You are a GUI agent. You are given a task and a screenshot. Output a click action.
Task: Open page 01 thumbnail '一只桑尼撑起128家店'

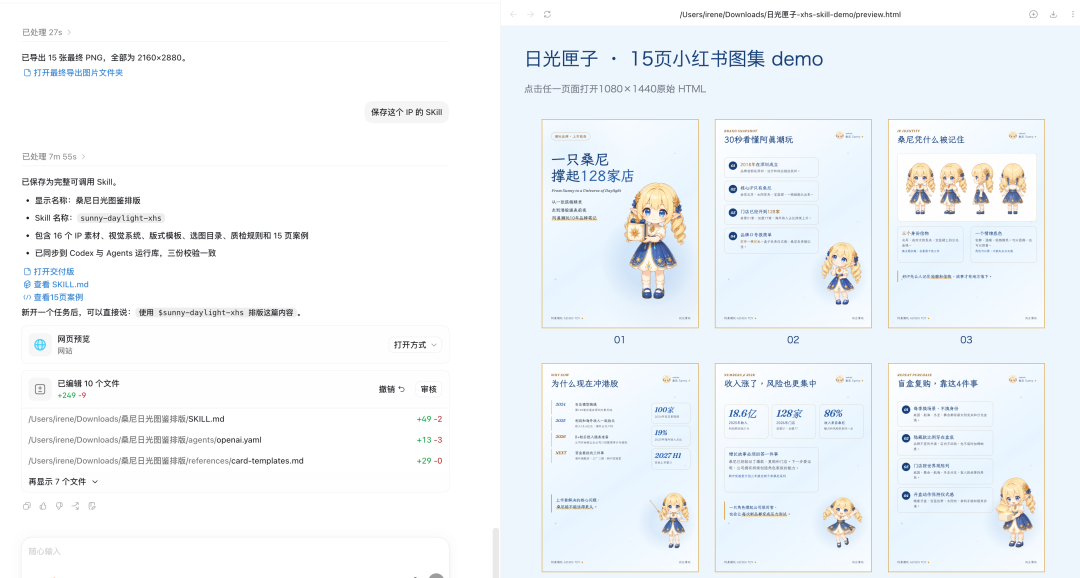tap(620, 223)
